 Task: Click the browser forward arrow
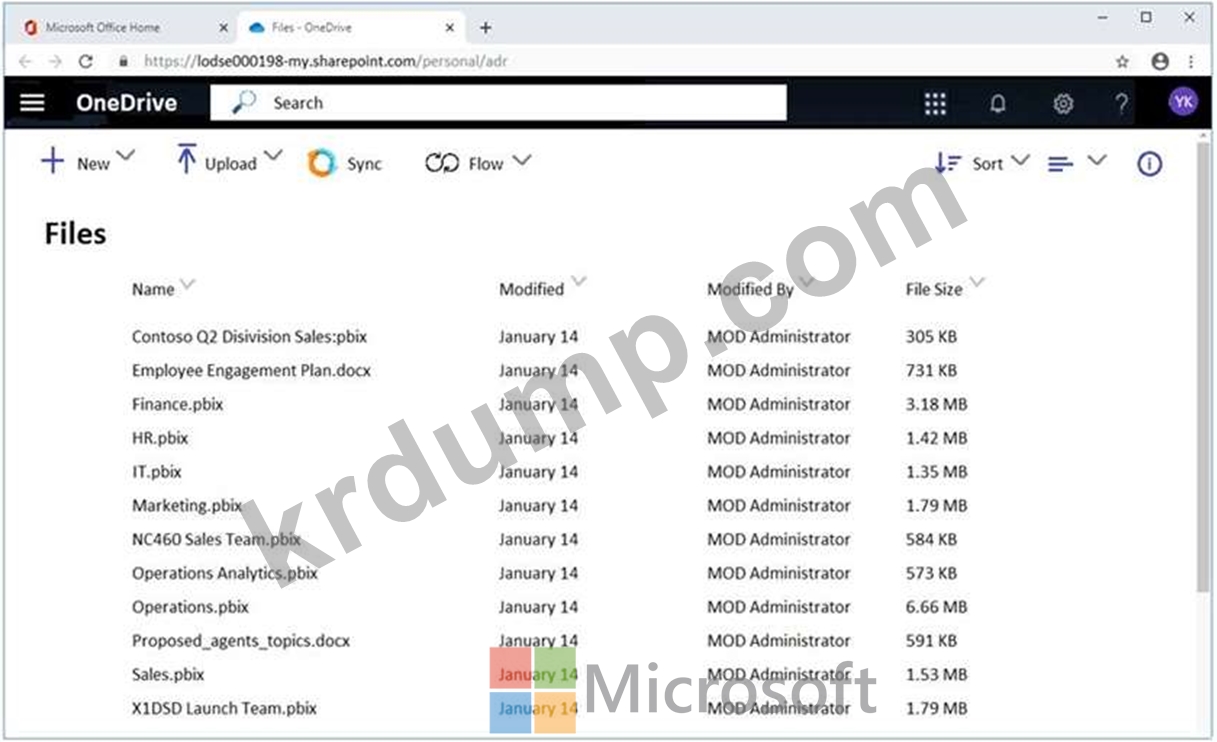point(55,61)
